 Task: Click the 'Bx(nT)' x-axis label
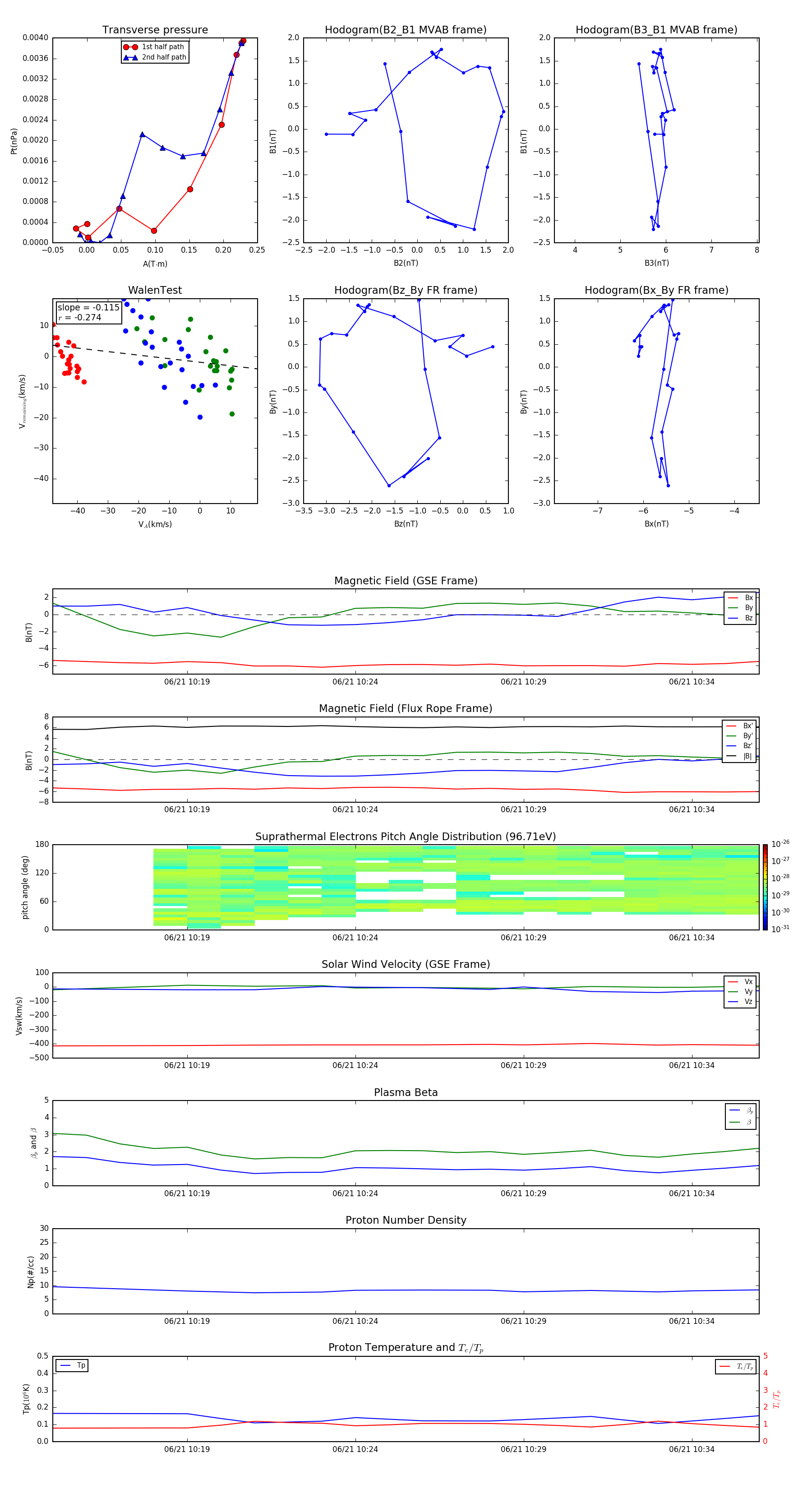[x=656, y=524]
